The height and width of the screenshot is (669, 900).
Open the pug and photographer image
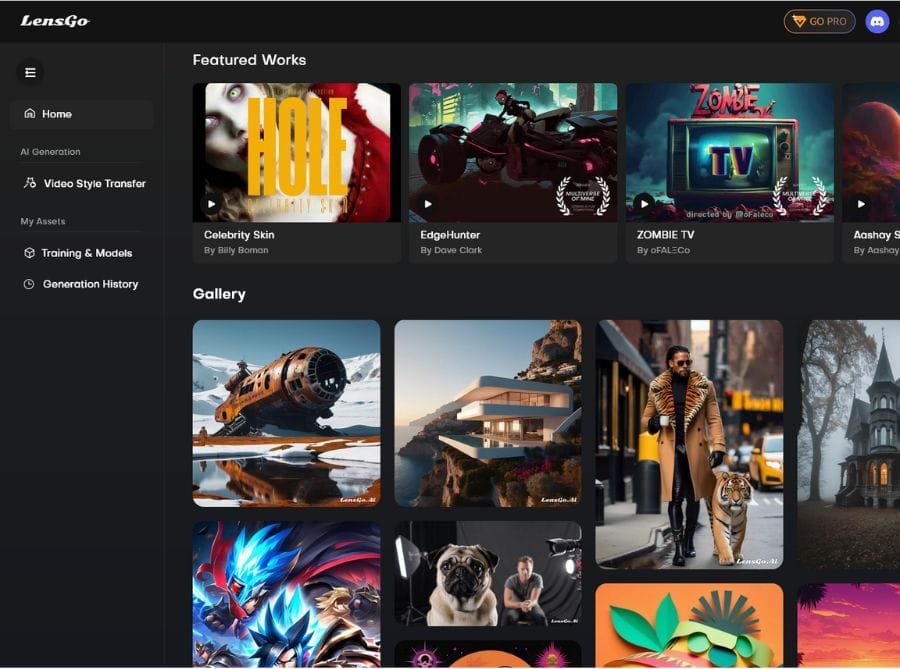[487, 573]
